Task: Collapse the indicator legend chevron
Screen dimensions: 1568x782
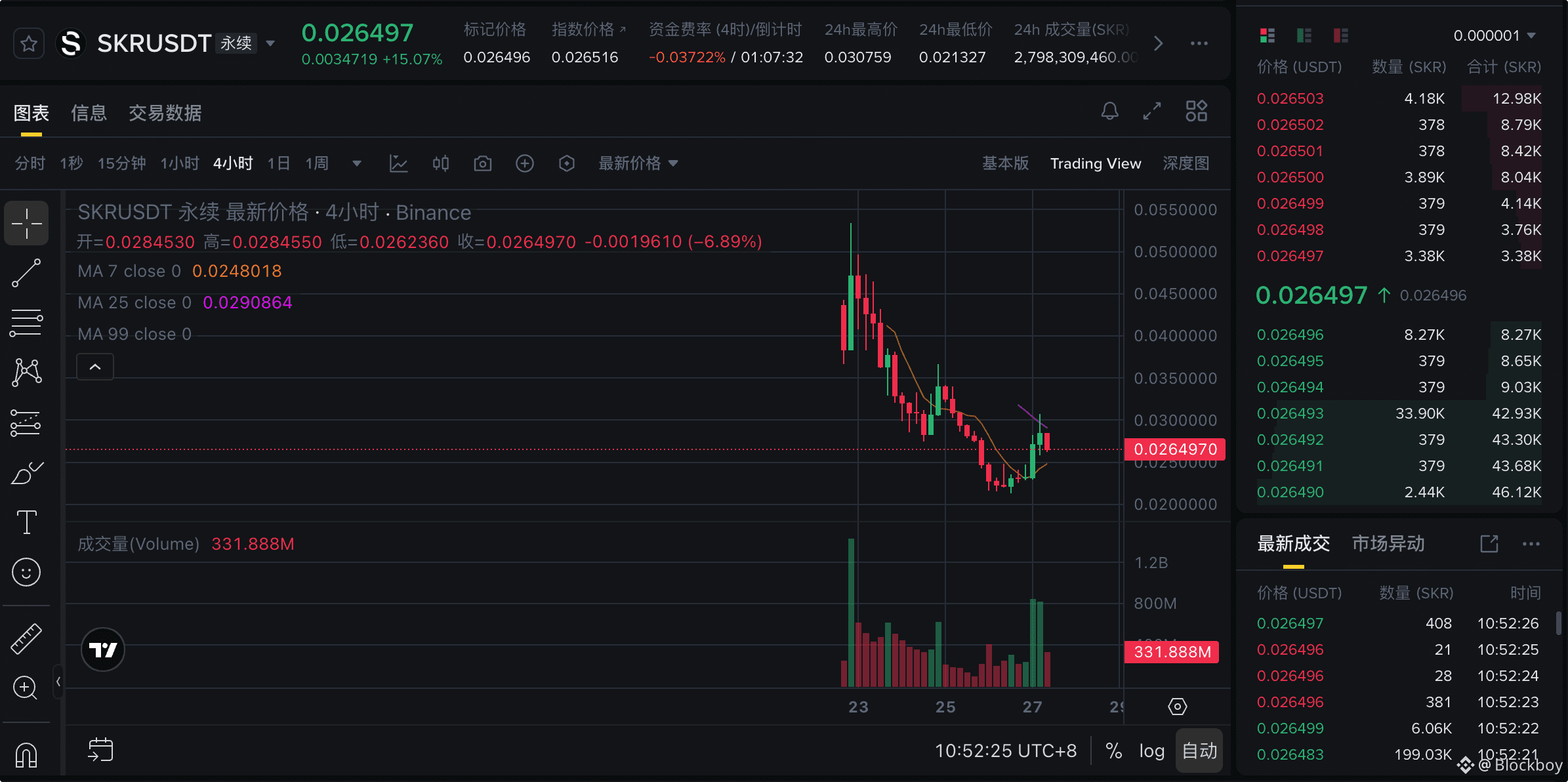Action: (95, 367)
